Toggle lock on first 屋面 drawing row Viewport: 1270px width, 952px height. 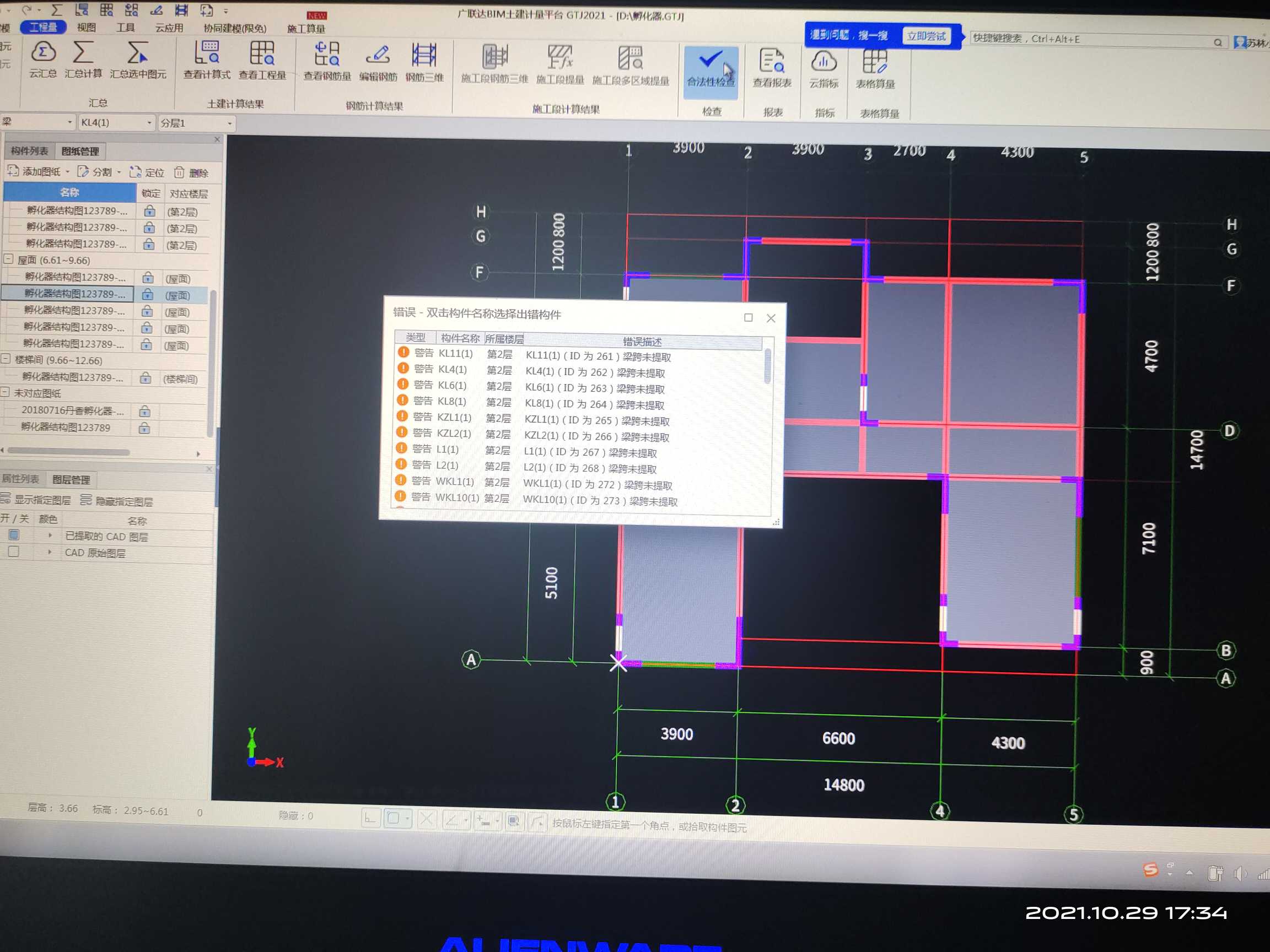point(148,278)
